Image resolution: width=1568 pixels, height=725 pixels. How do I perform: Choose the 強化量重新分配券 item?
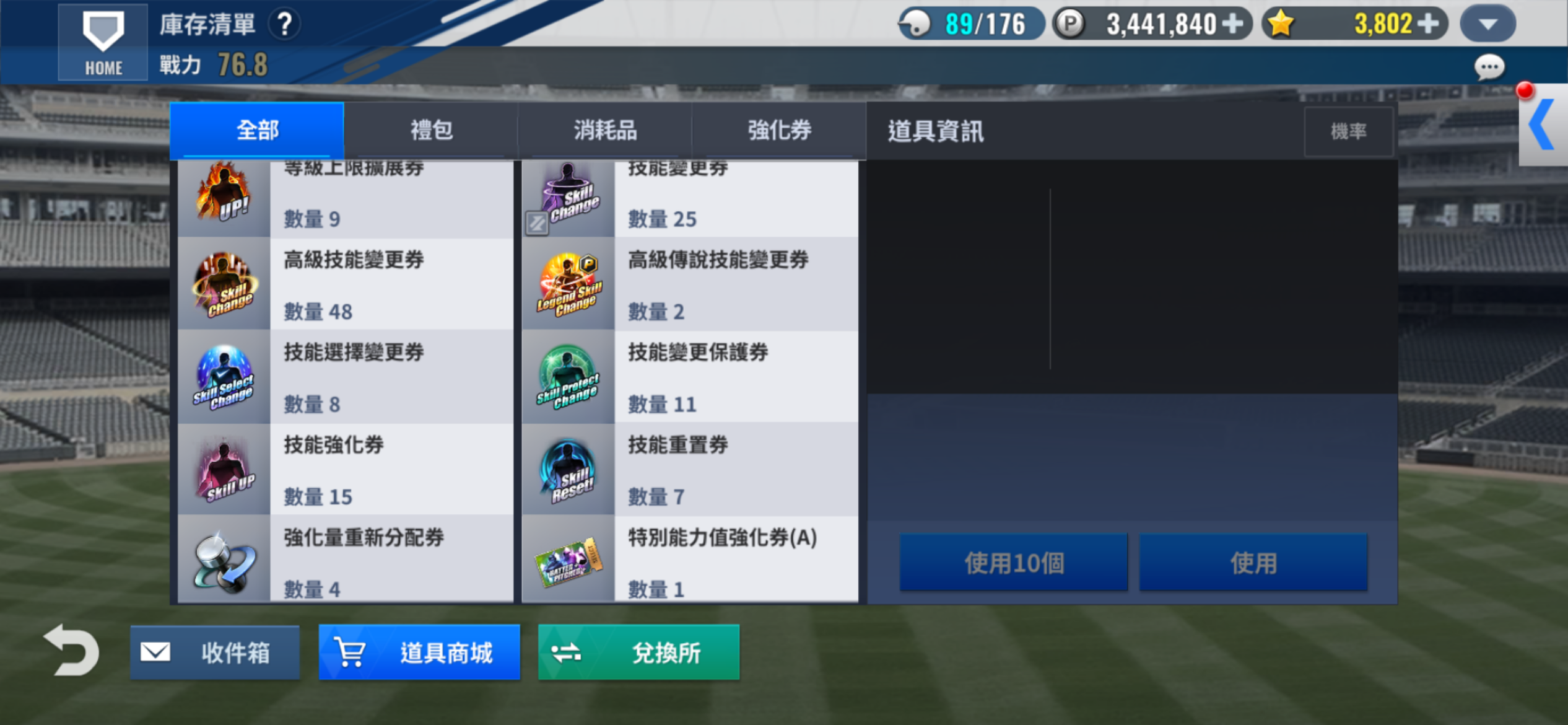click(x=346, y=559)
